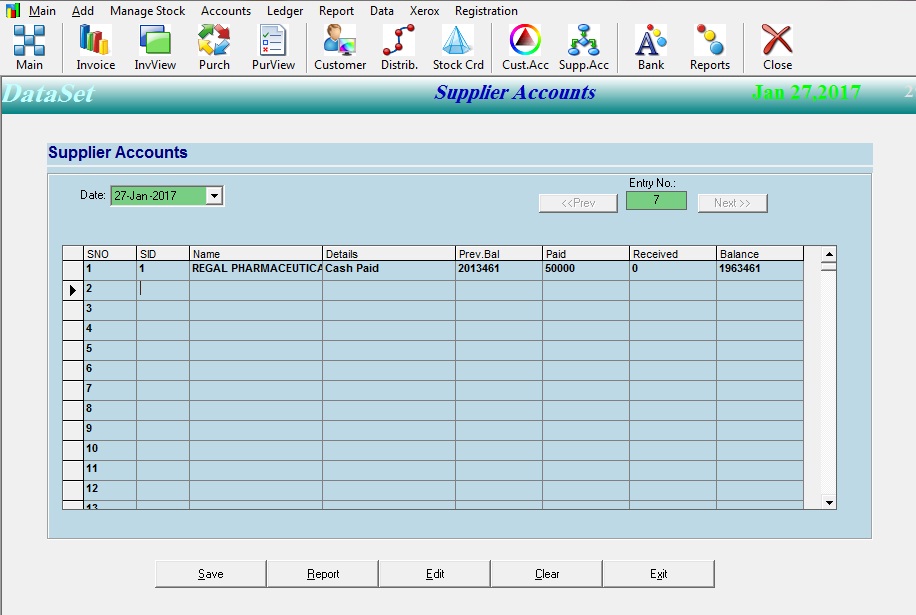Click the Report button at the bottom
The height and width of the screenshot is (615, 916).
323,574
